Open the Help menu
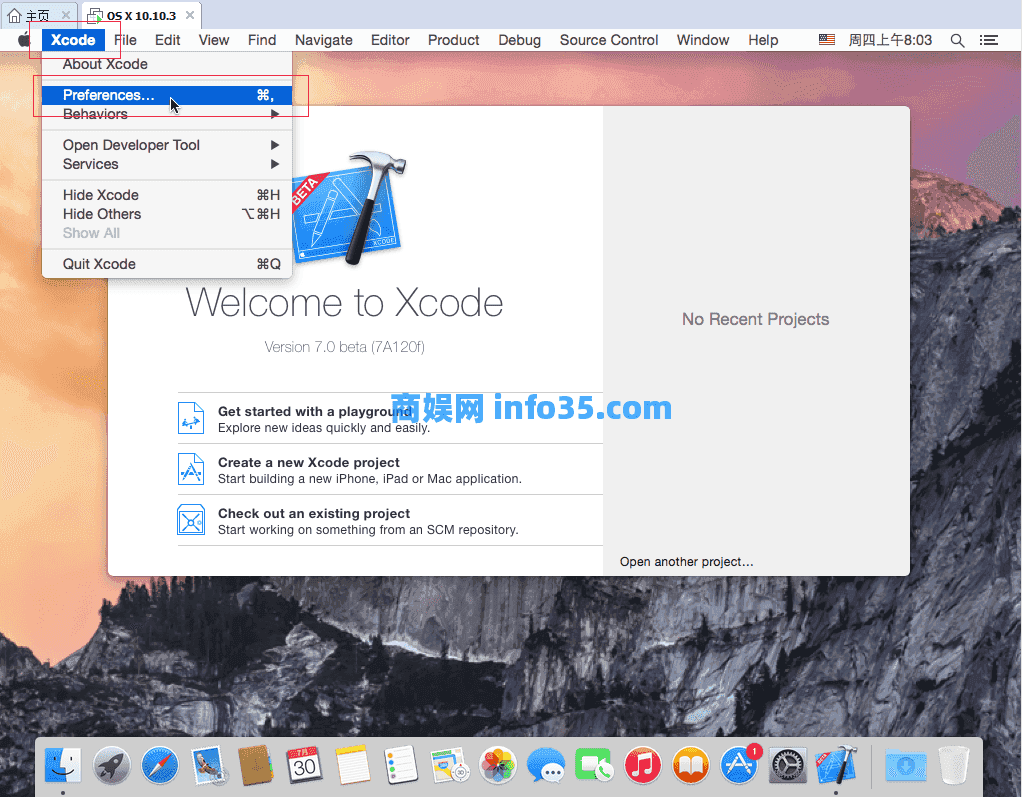 [x=763, y=40]
